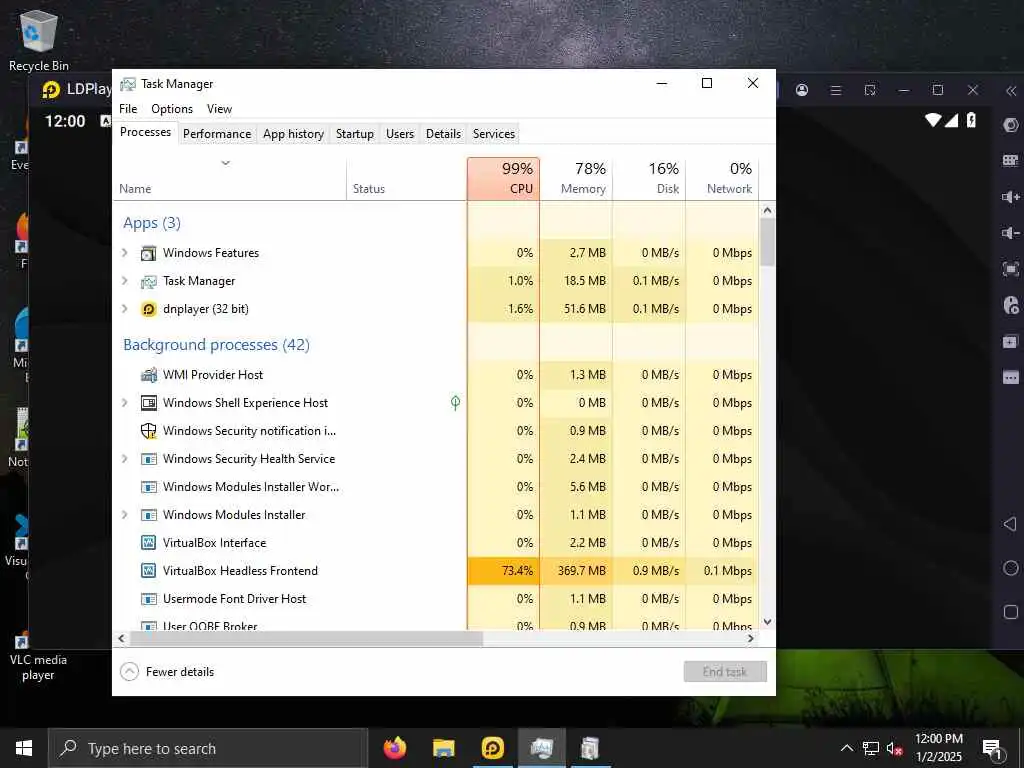Sort processes by CPU column
Screen dimensions: 1024x768
pyautogui.click(x=503, y=178)
